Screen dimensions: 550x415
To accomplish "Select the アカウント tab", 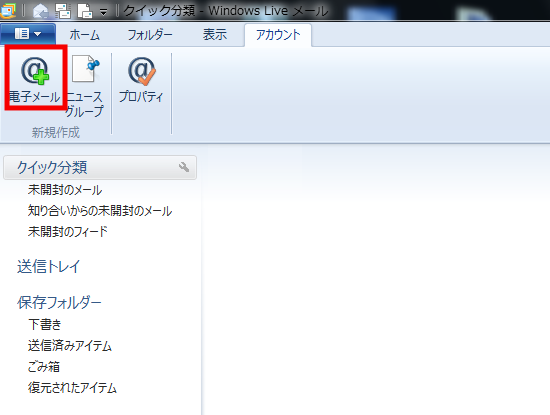I will pyautogui.click(x=278, y=35).
